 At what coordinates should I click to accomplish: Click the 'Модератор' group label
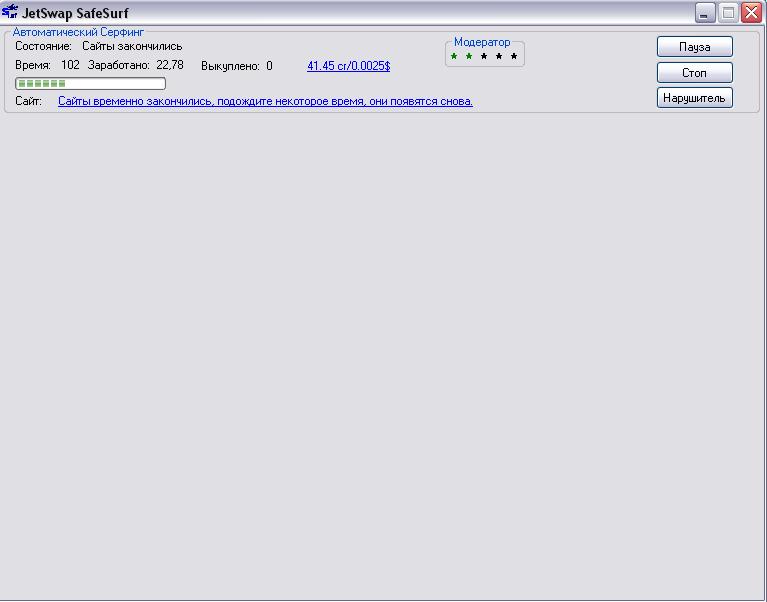coord(482,42)
